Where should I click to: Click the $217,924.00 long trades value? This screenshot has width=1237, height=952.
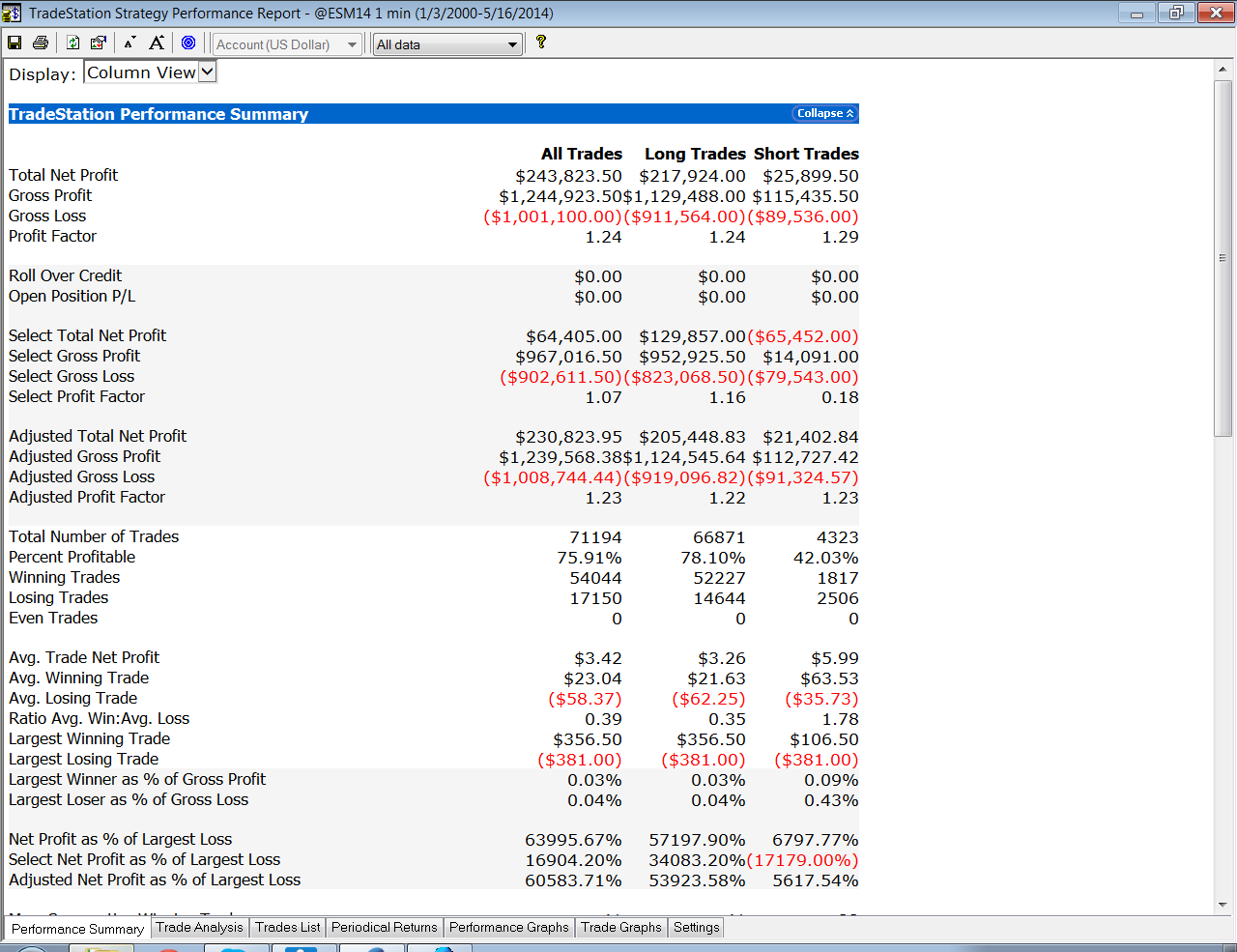(692, 176)
